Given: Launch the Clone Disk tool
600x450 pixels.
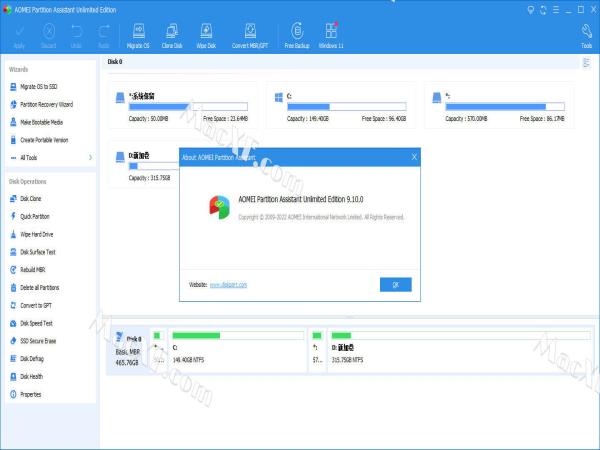Looking at the screenshot, I should point(172,37).
